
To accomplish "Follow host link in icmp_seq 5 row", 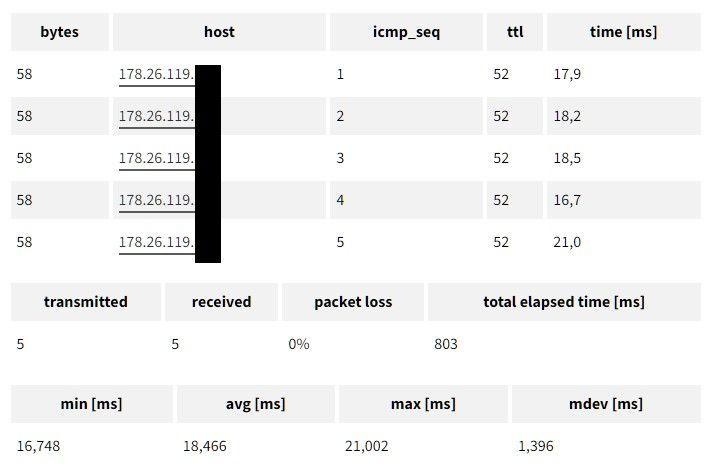I will pos(157,242).
